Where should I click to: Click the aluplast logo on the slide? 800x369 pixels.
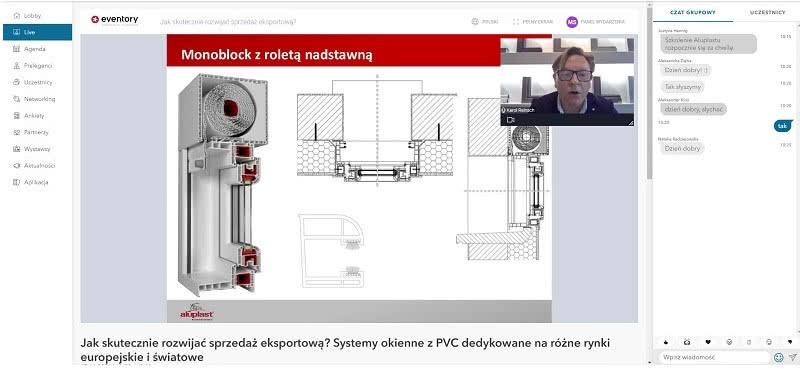pos(196,312)
